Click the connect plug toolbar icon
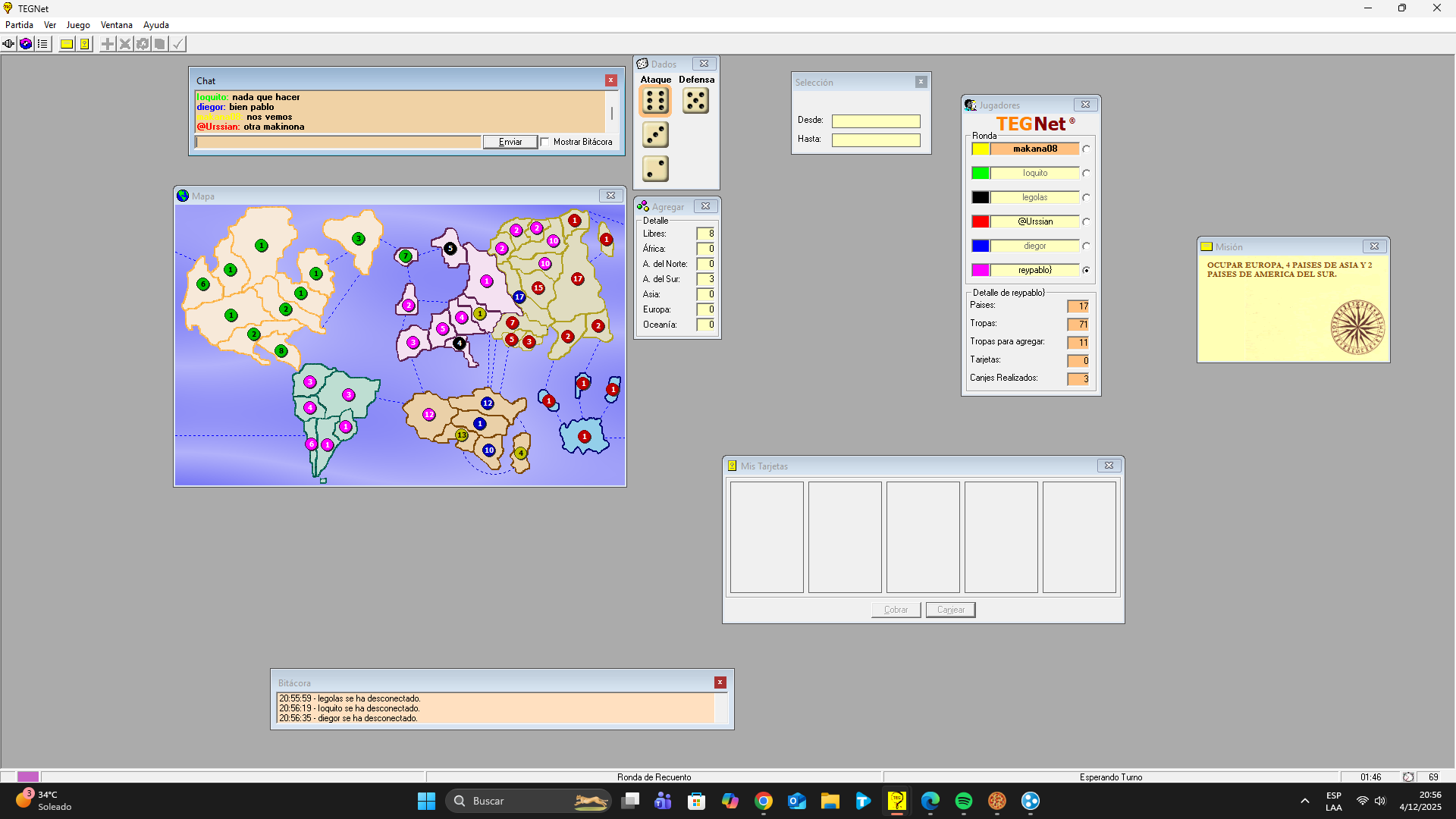Screen dimensions: 1456x819 (8, 44)
